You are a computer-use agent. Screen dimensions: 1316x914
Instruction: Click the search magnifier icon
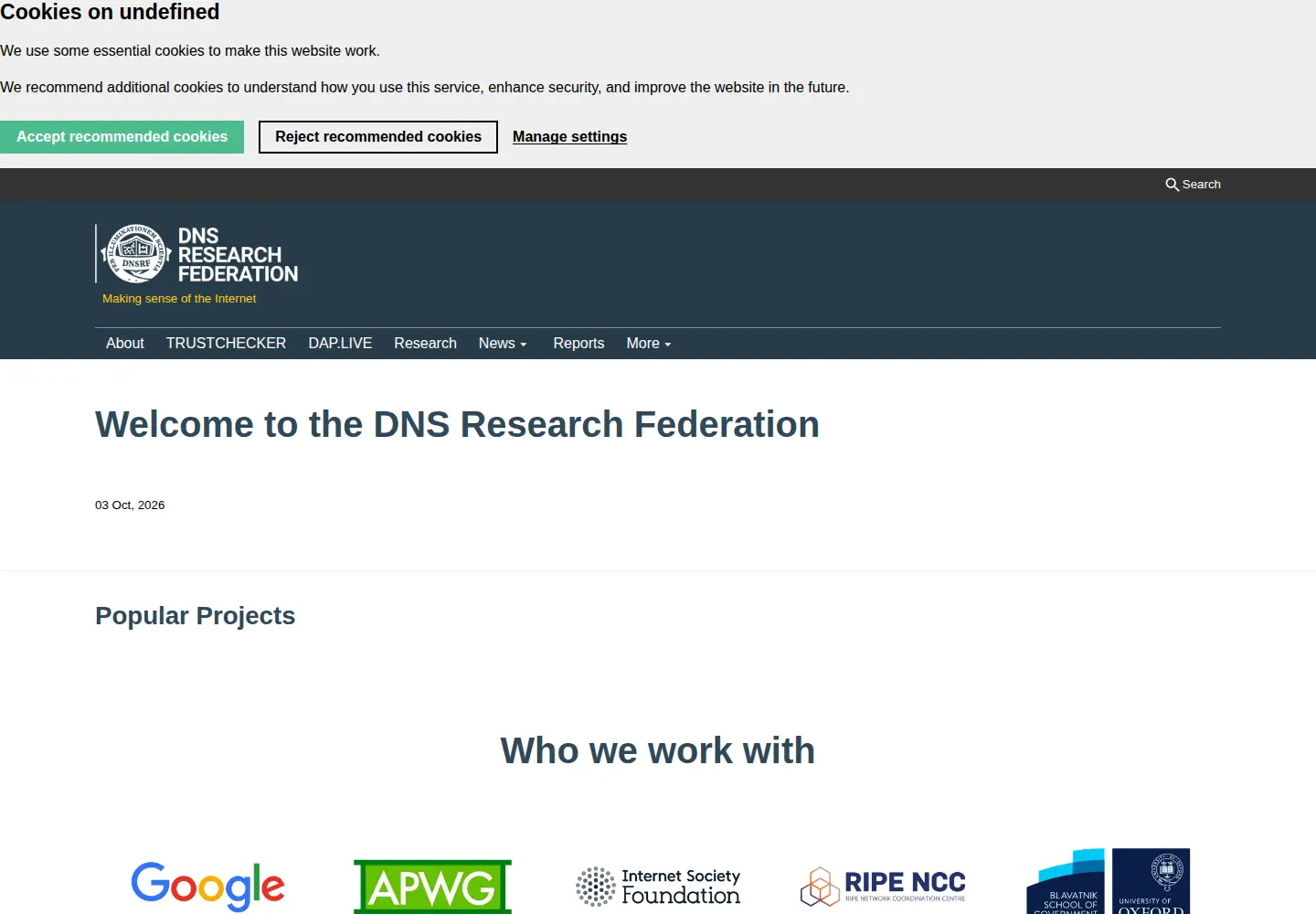pyautogui.click(x=1172, y=185)
